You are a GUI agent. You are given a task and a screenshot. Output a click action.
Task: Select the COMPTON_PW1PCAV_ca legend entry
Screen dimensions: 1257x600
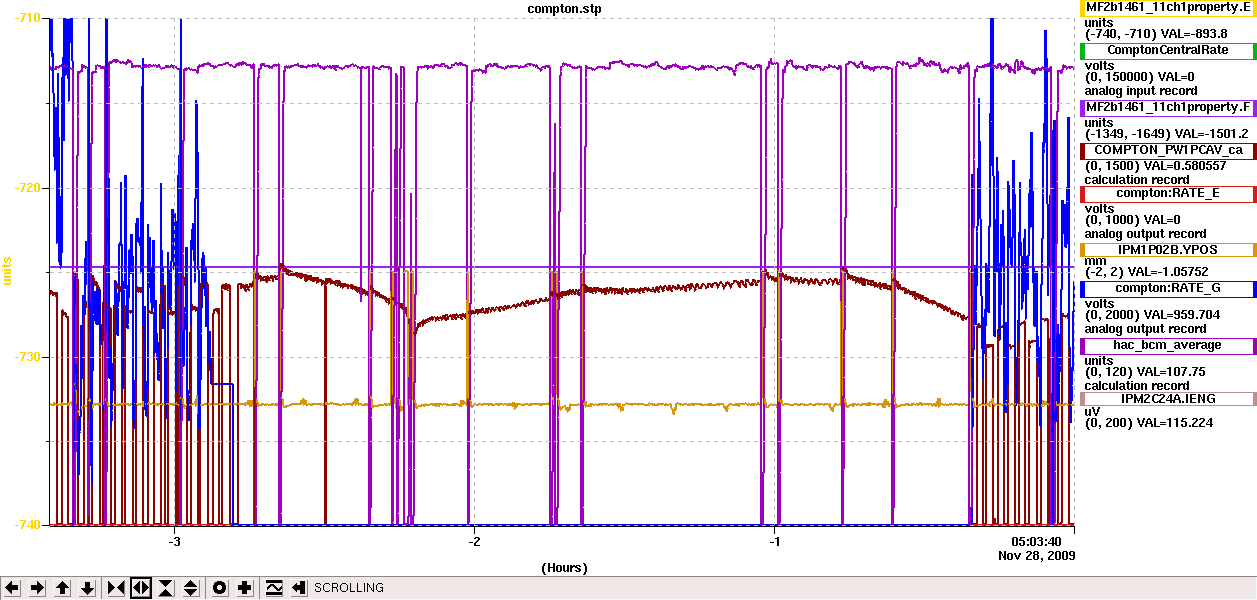pos(1168,150)
